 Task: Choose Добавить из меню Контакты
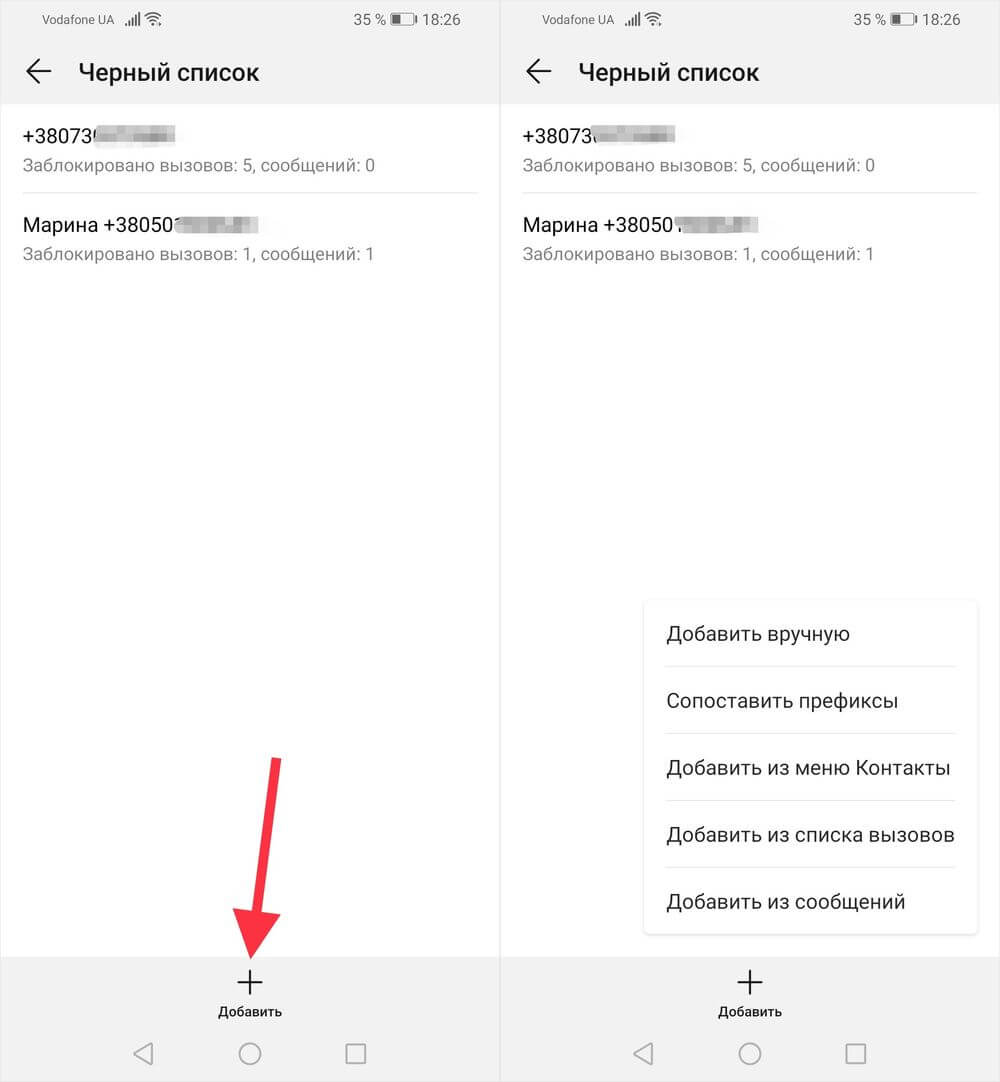coord(811,767)
